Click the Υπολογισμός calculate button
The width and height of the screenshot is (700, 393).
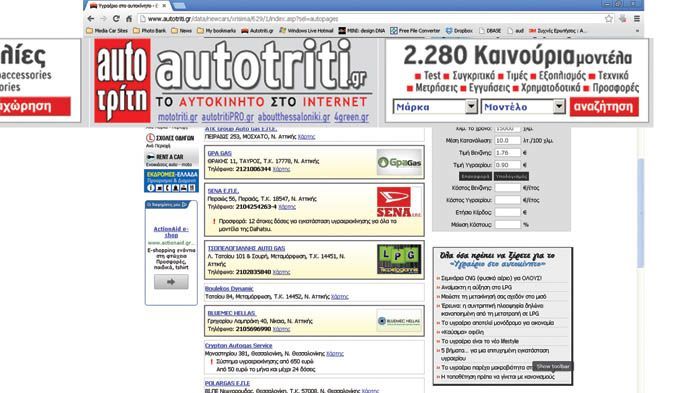pyautogui.click(x=511, y=176)
